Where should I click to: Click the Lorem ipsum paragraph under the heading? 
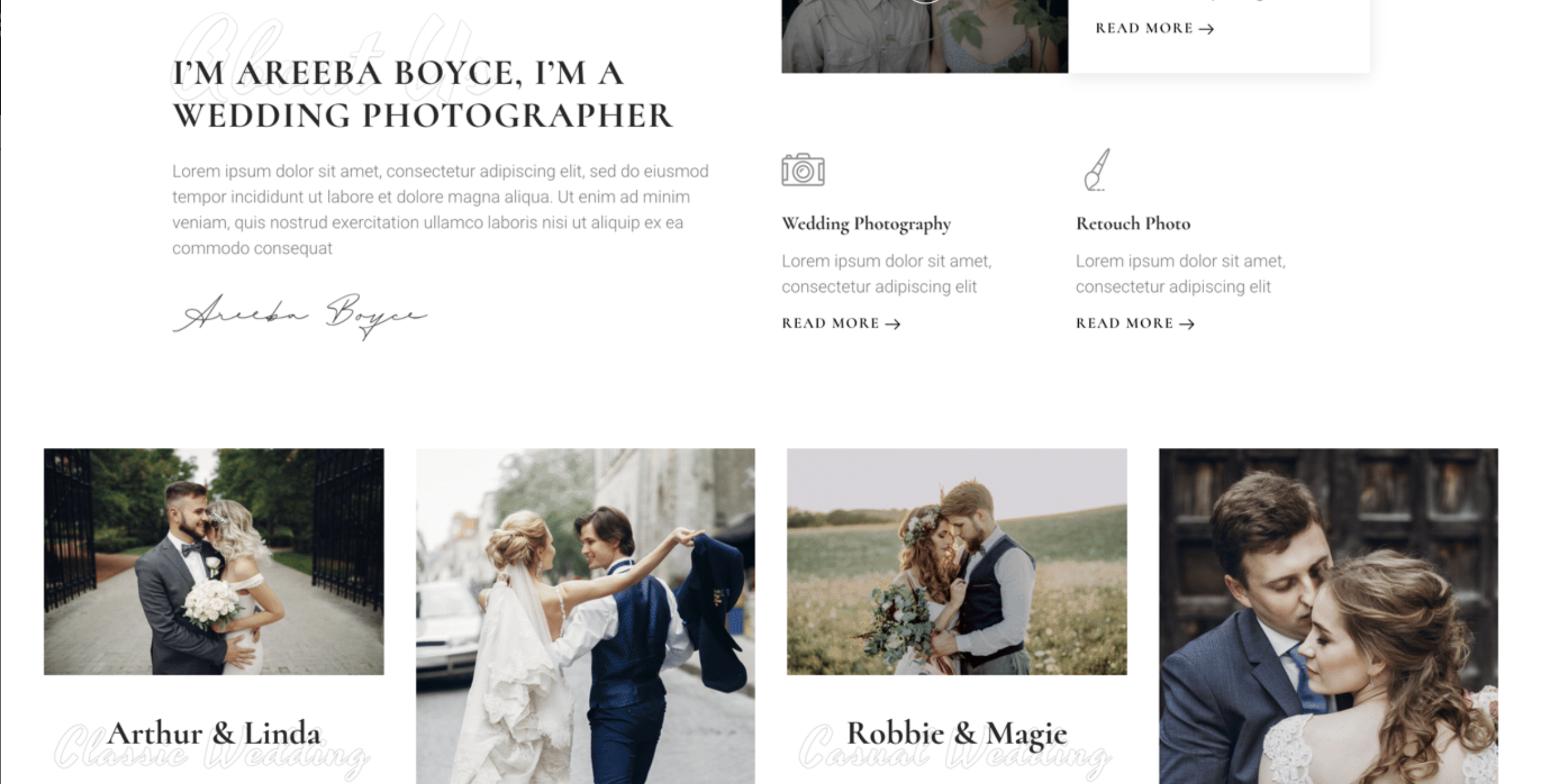pos(440,210)
